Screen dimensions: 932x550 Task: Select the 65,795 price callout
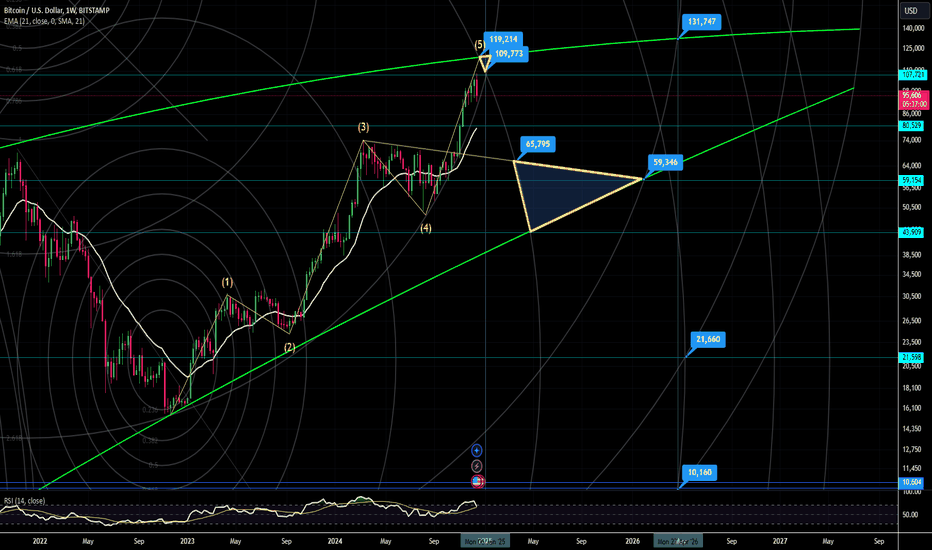click(537, 144)
